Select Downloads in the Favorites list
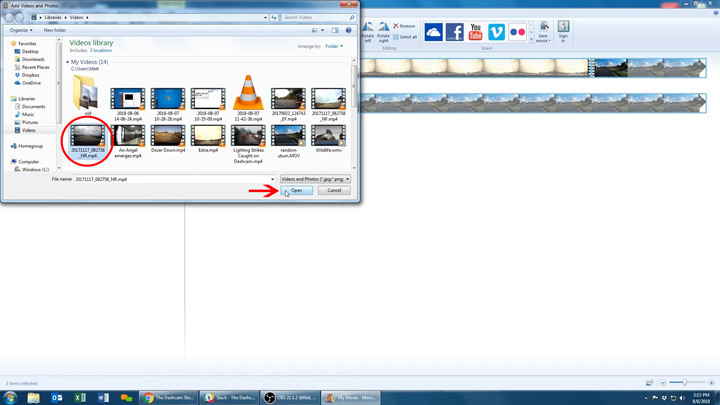The image size is (720, 405). click(33, 59)
